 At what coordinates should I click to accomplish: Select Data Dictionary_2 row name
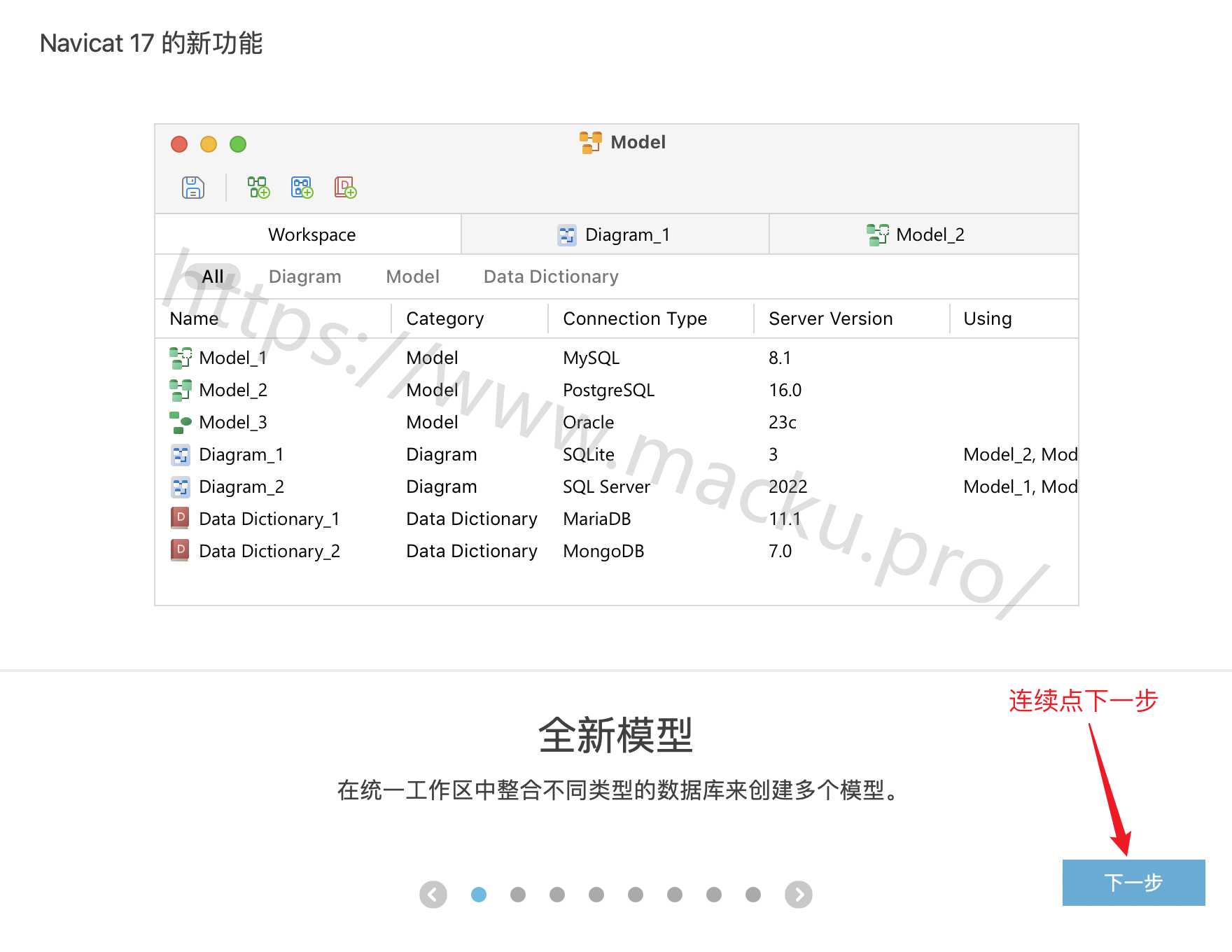click(269, 551)
